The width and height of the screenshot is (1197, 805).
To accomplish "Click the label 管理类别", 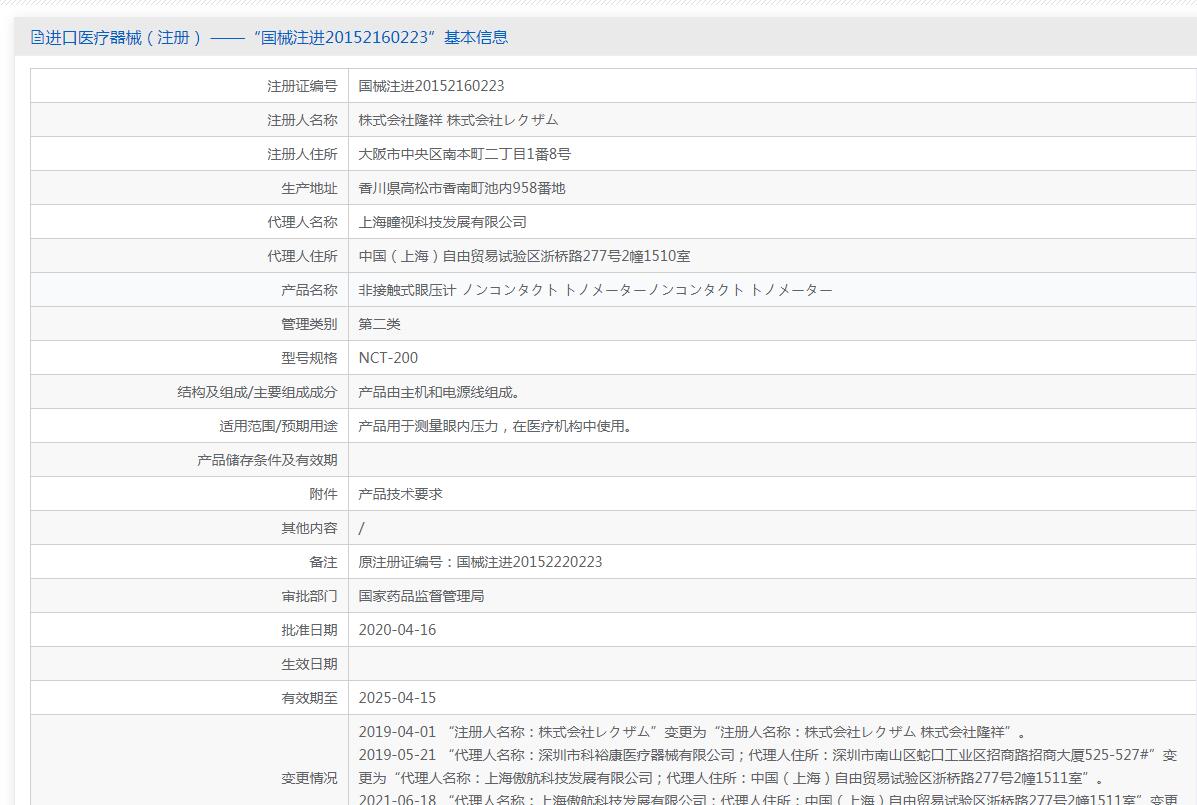I will 309,324.
